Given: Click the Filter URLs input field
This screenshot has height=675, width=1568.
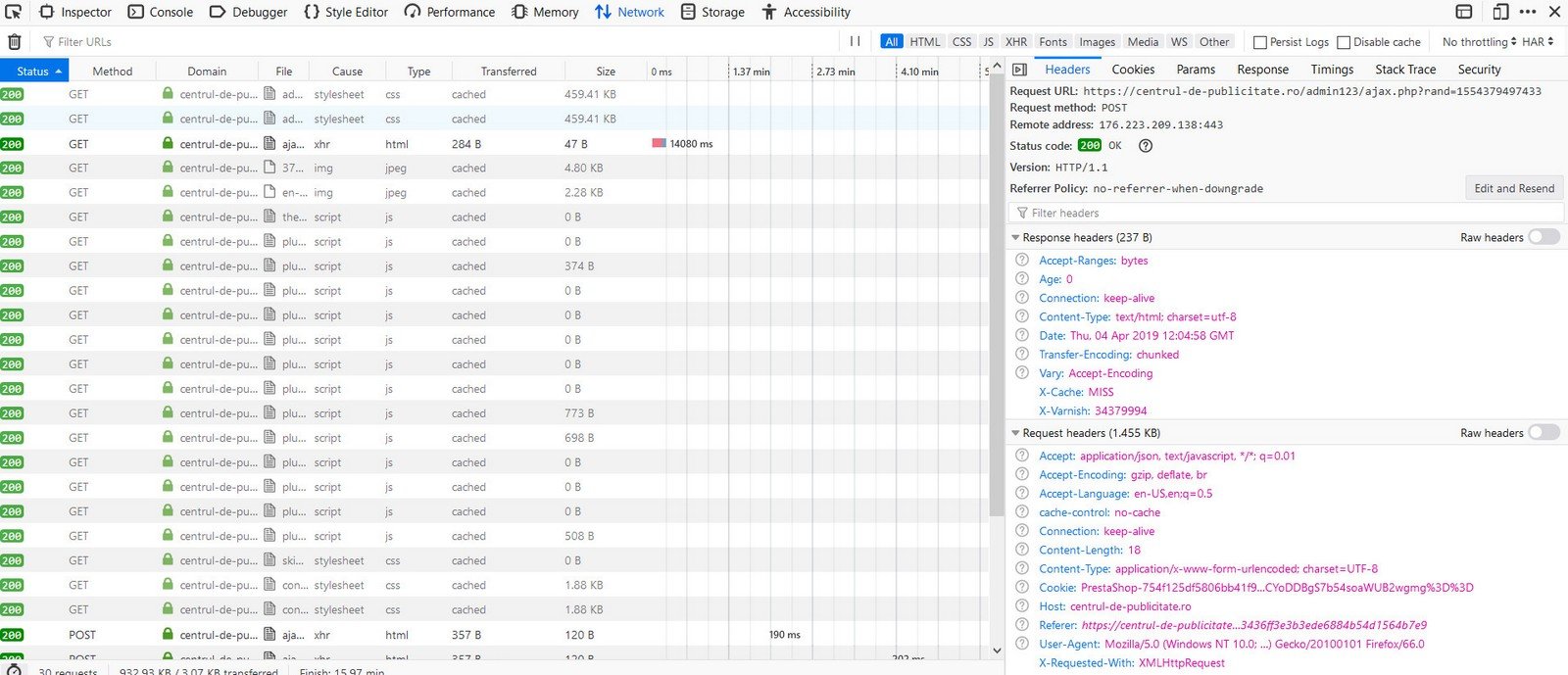Looking at the screenshot, I should (441, 42).
